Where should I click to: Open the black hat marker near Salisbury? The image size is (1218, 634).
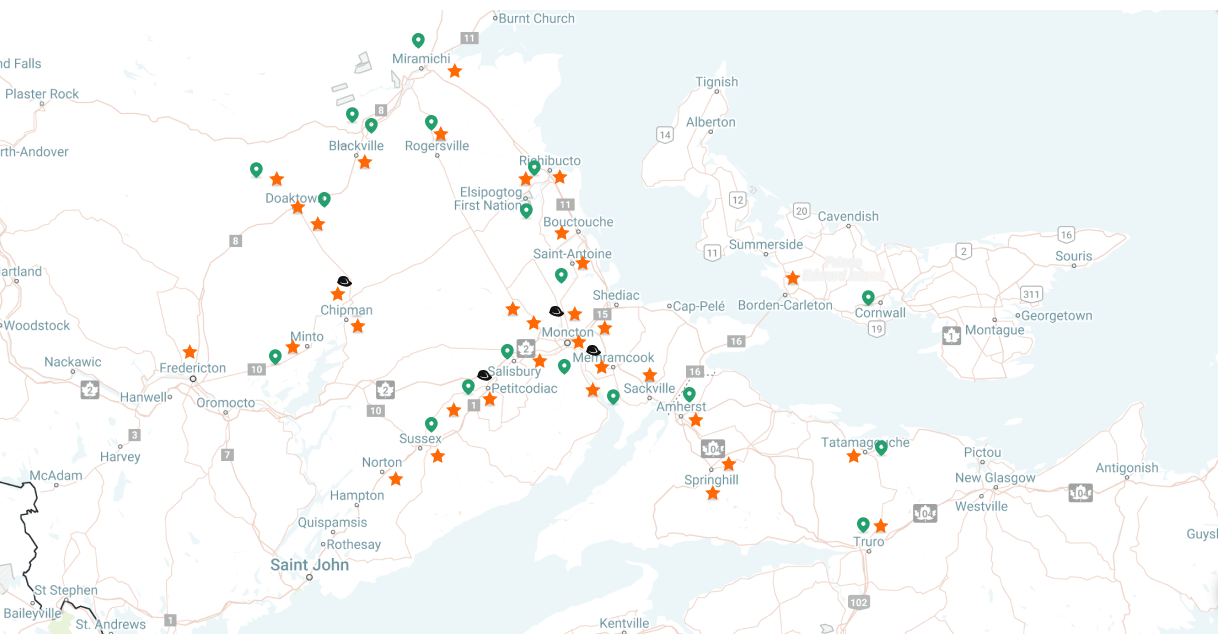point(484,375)
